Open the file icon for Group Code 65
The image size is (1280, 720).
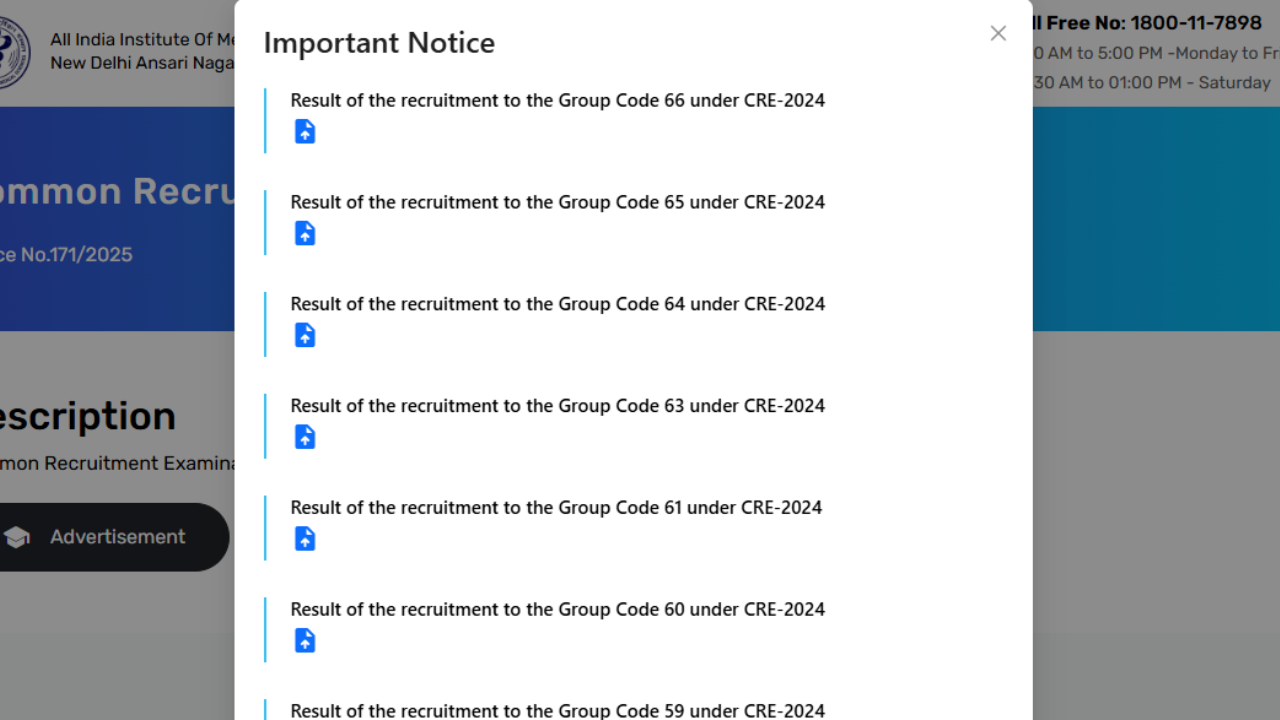click(305, 234)
